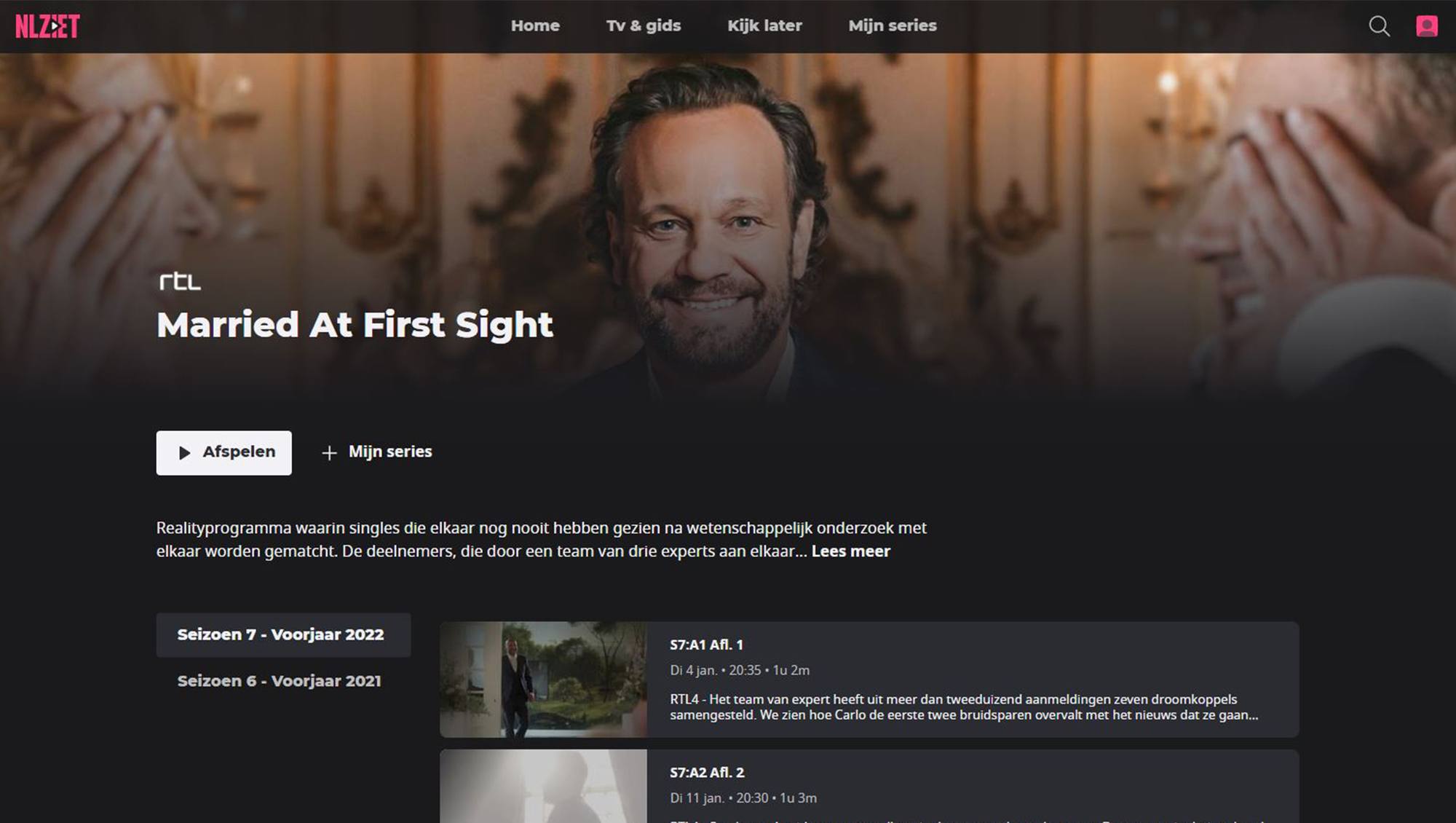The width and height of the screenshot is (1456, 823).
Task: Play the series with Afspelen button
Action: (x=223, y=453)
